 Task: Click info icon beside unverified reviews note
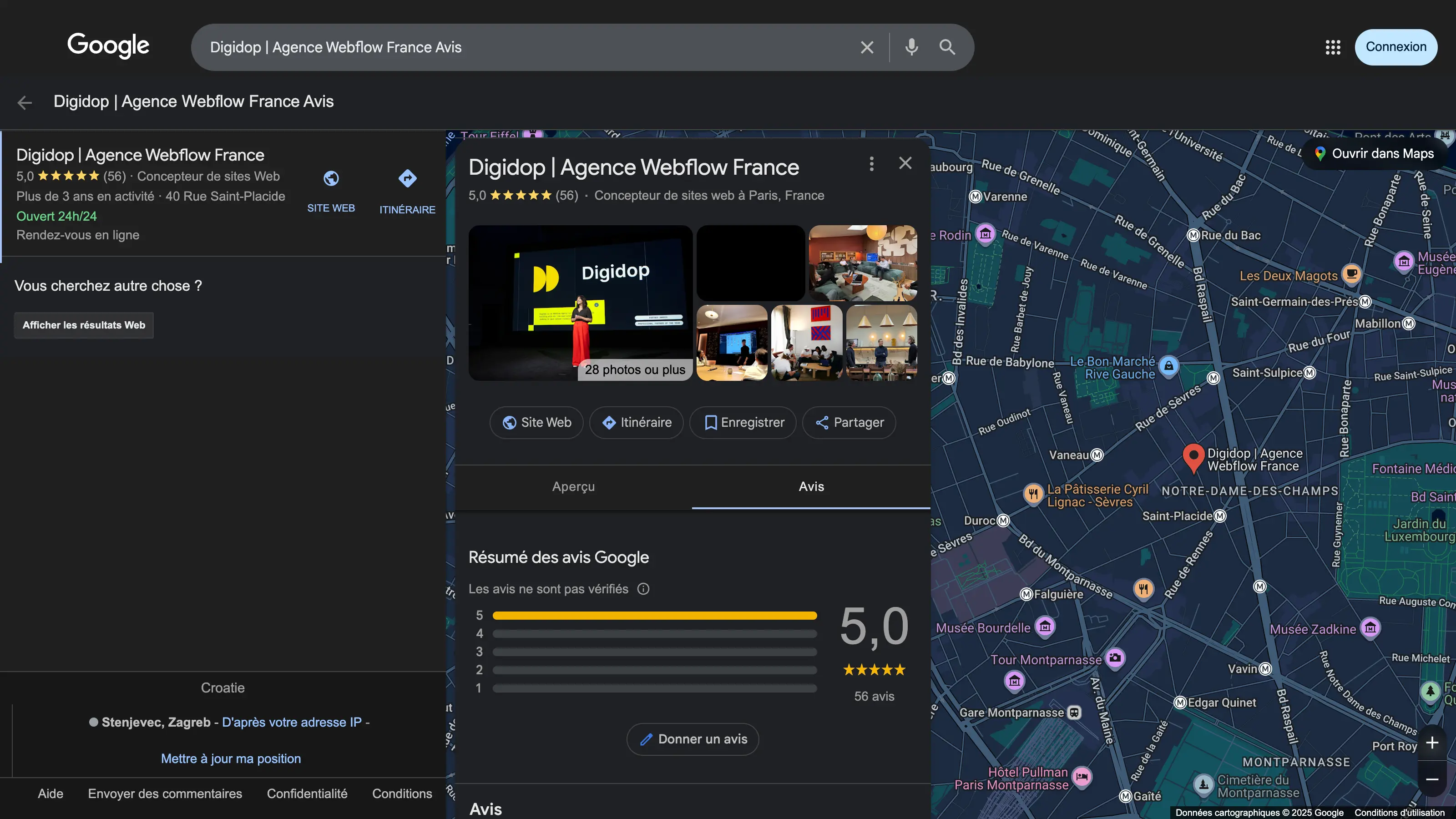tap(643, 589)
